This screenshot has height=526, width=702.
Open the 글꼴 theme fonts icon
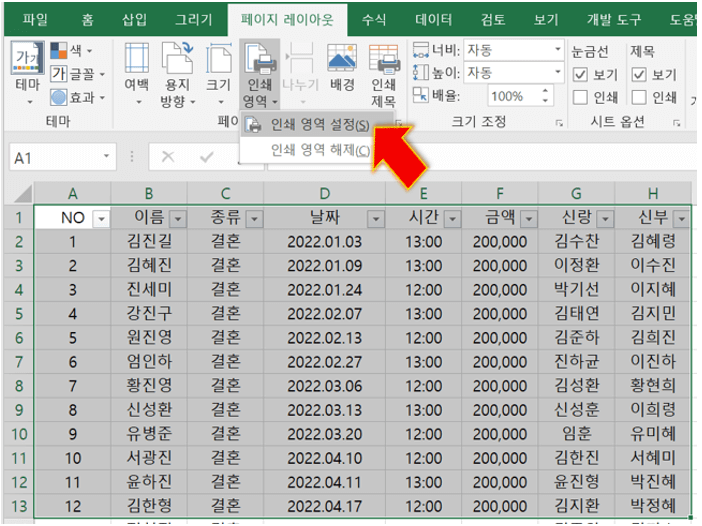pos(58,73)
